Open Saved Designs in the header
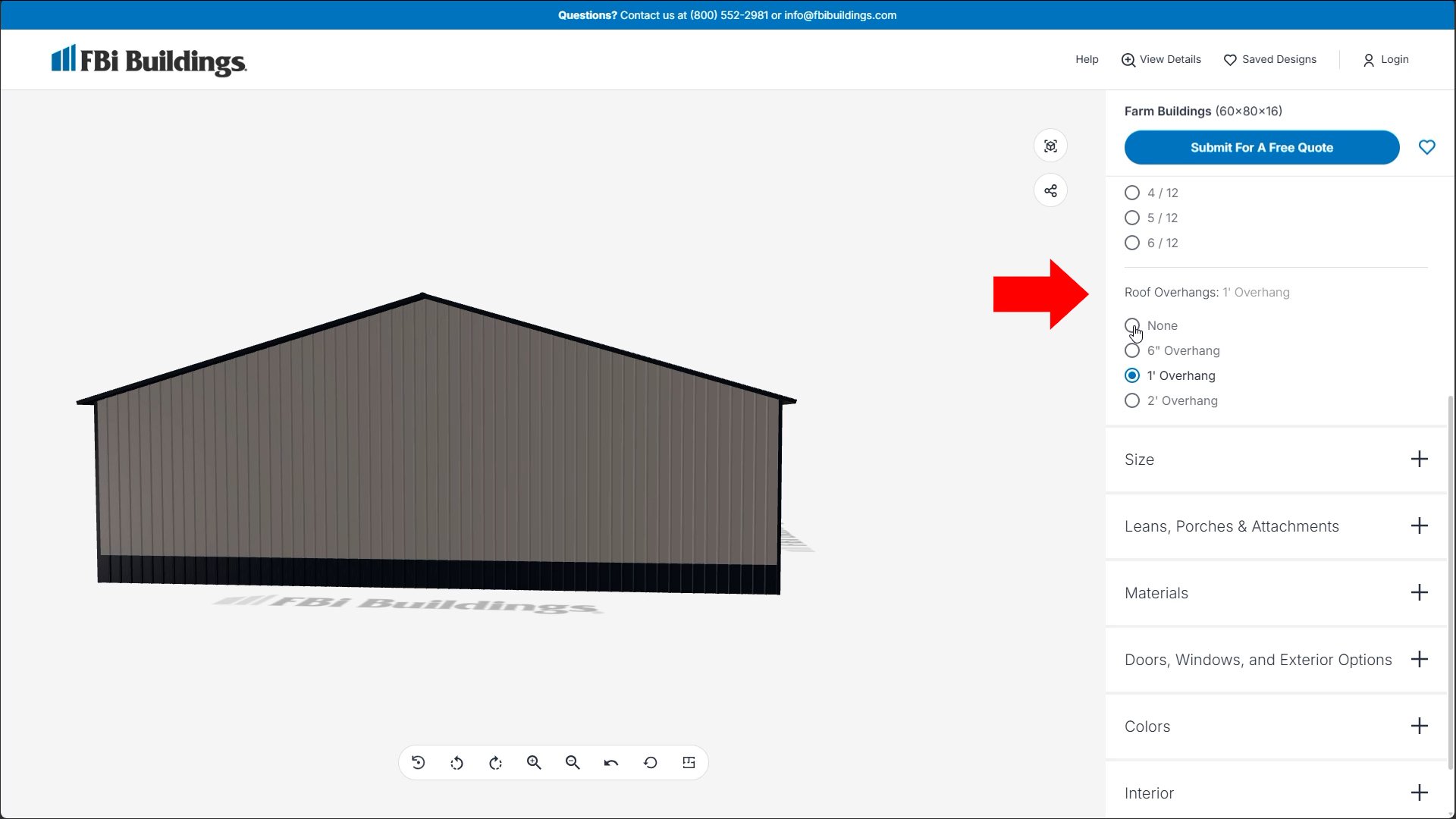1456x819 pixels. coord(1270,59)
